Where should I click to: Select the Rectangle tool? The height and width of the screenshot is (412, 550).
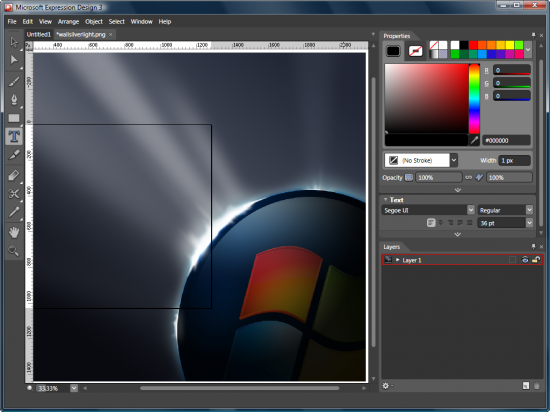click(14, 118)
